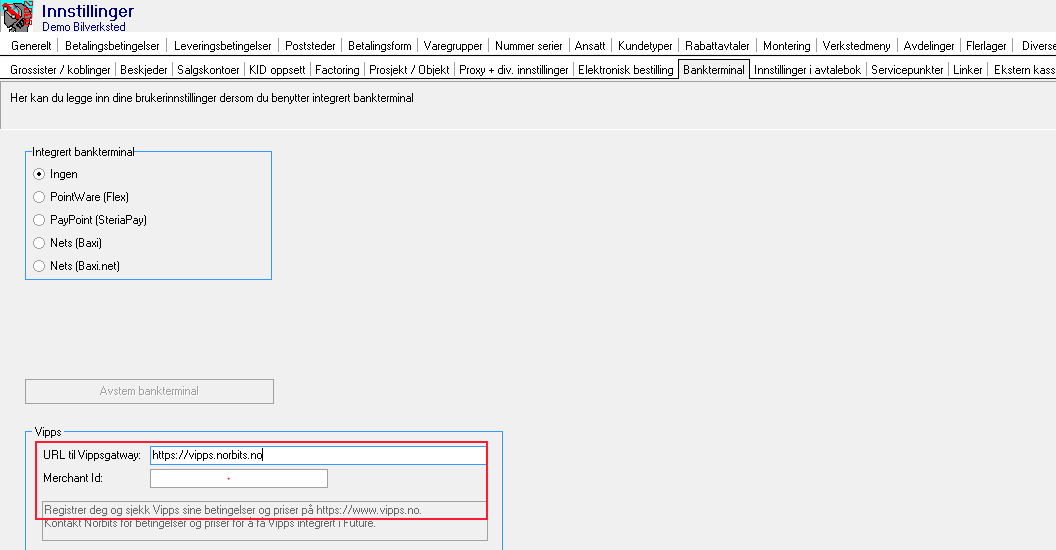This screenshot has width=1056, height=550.
Task: Switch to Rabattavtaler tab
Action: (x=717, y=46)
